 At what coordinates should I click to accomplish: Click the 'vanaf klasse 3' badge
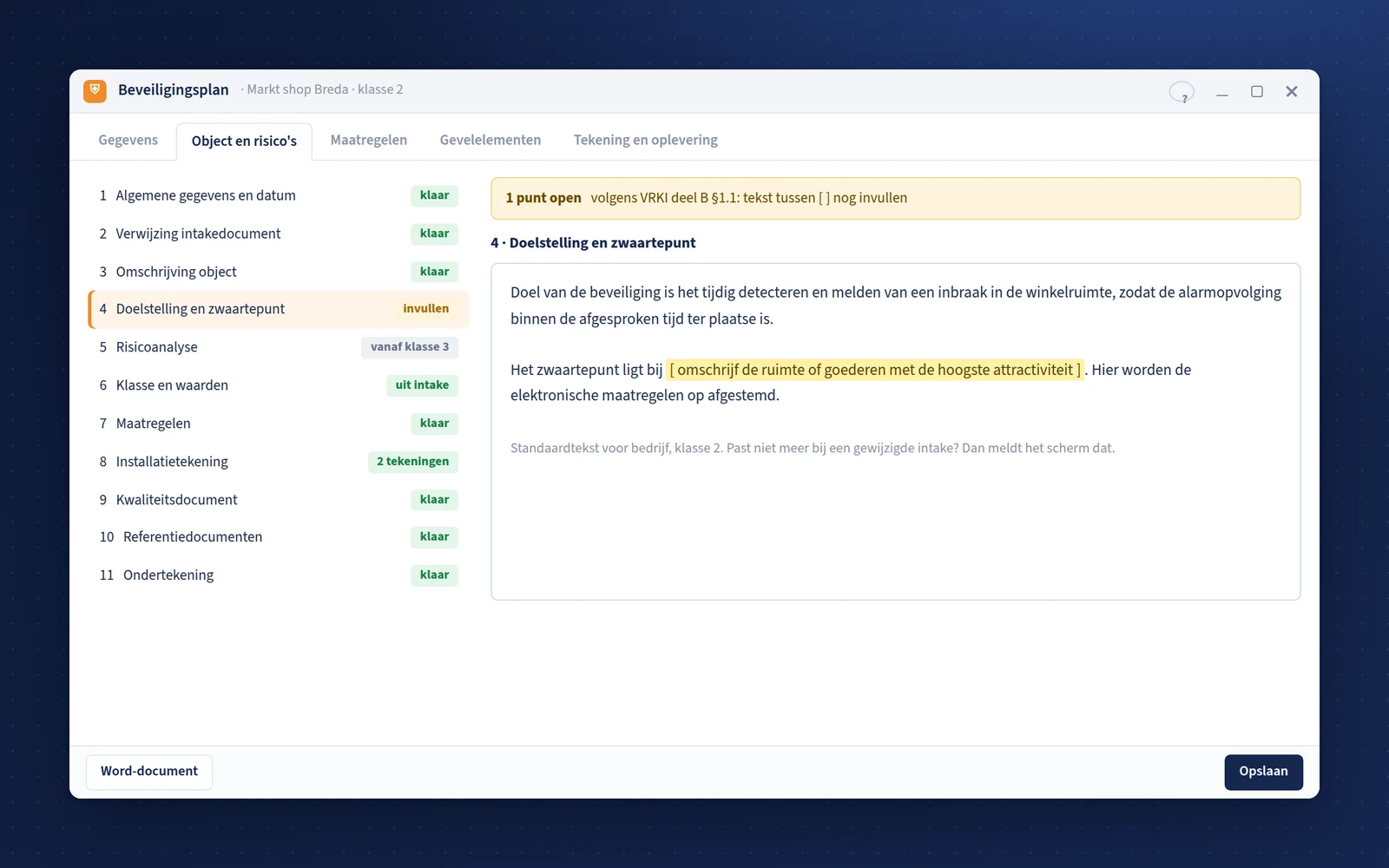(410, 348)
